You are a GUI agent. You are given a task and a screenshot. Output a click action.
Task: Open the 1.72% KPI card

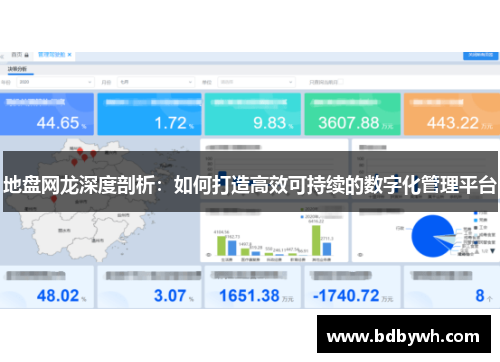[149, 114]
